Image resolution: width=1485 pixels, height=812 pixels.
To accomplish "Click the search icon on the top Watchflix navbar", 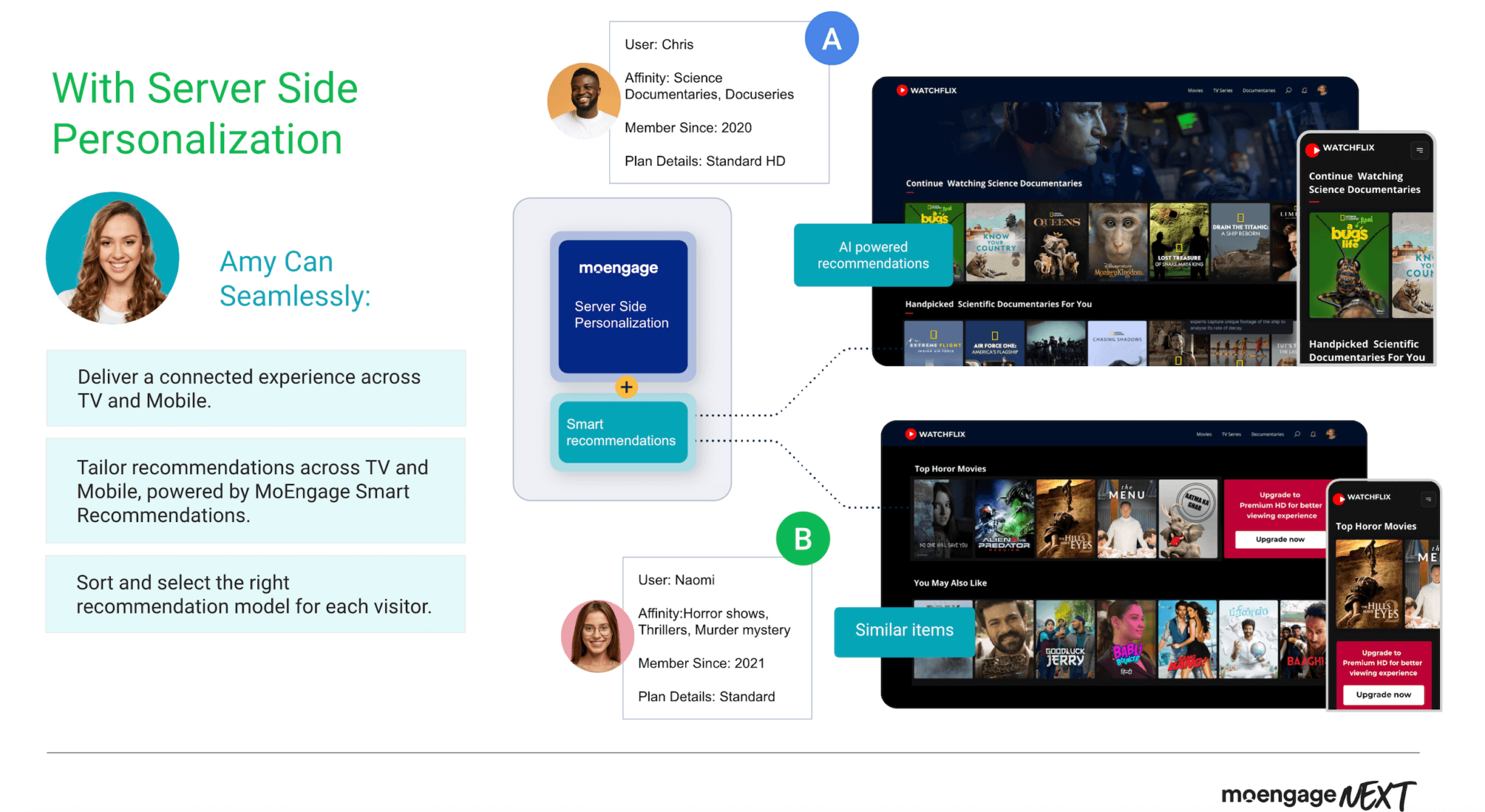I will (1288, 91).
